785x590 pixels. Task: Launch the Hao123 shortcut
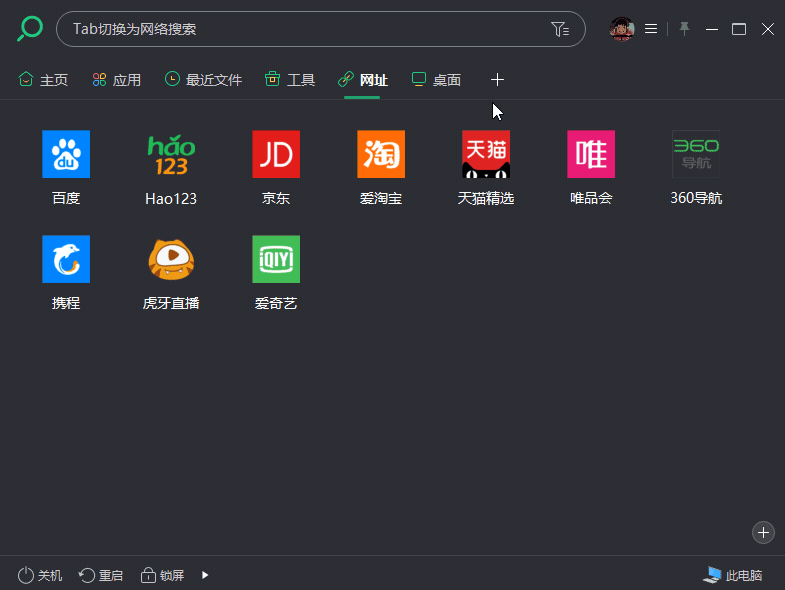(x=171, y=154)
